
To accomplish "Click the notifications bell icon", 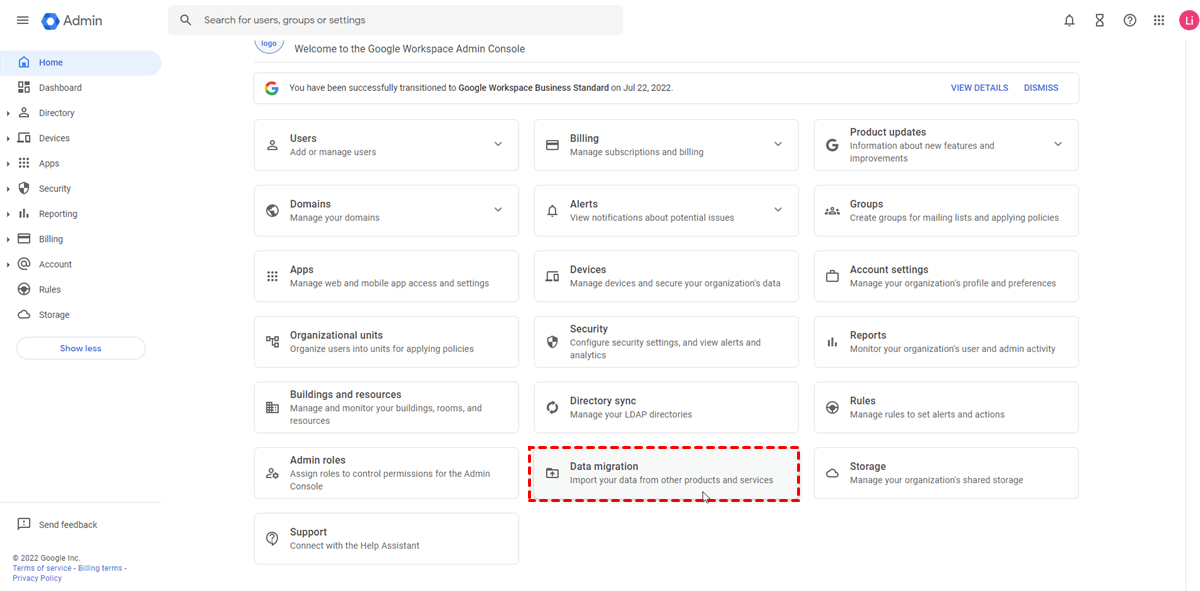I will pos(1070,20).
